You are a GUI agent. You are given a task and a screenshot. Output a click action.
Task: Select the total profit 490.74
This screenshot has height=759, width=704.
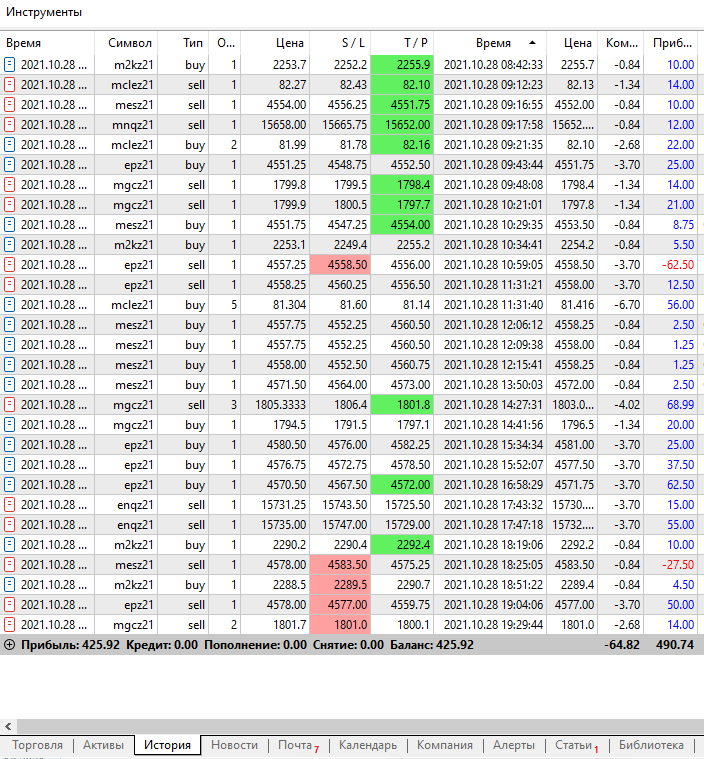(x=674, y=645)
